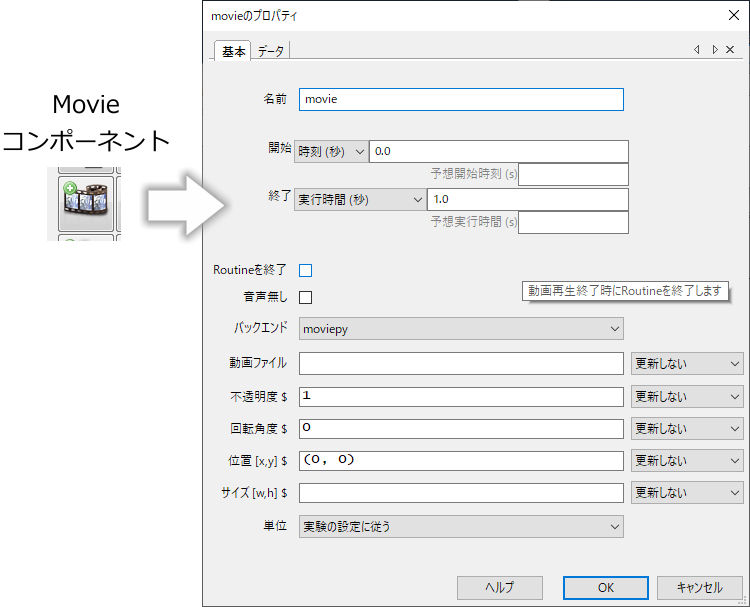Open 不透明度 更新しない update dropdown
The image size is (750, 607).
point(687,397)
